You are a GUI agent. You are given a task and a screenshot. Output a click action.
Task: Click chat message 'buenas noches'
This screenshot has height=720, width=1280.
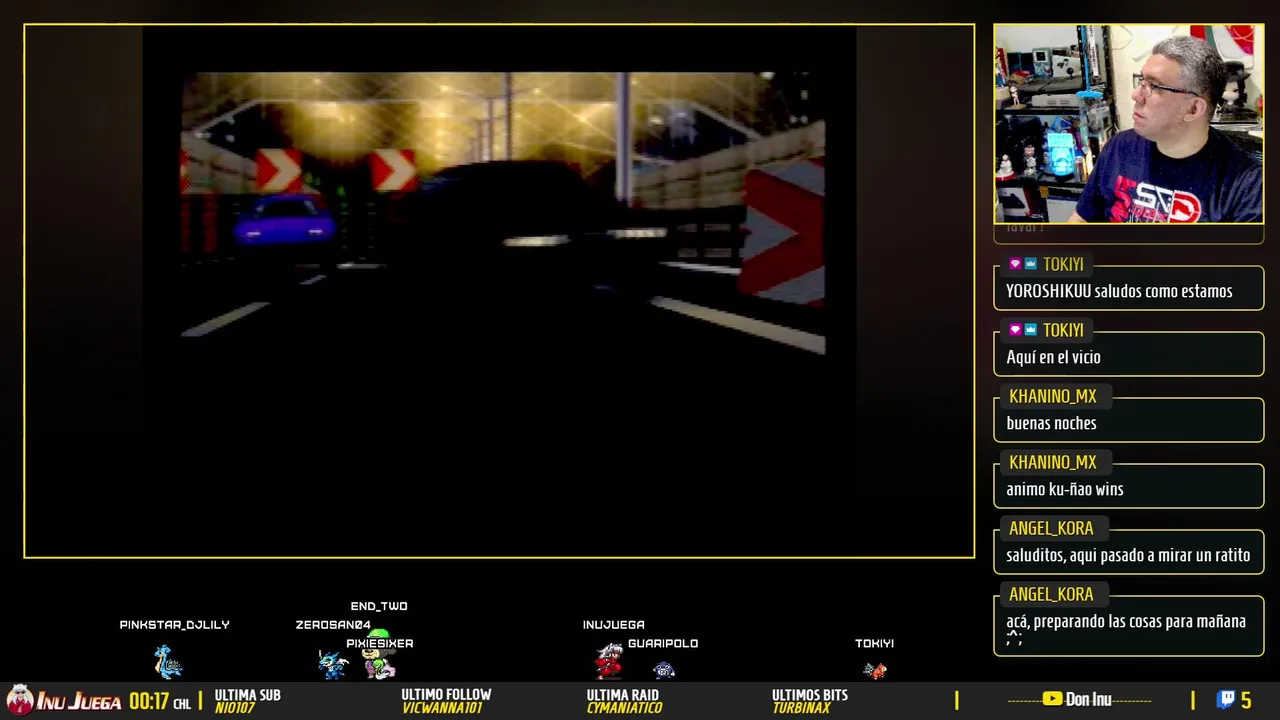click(x=1051, y=423)
